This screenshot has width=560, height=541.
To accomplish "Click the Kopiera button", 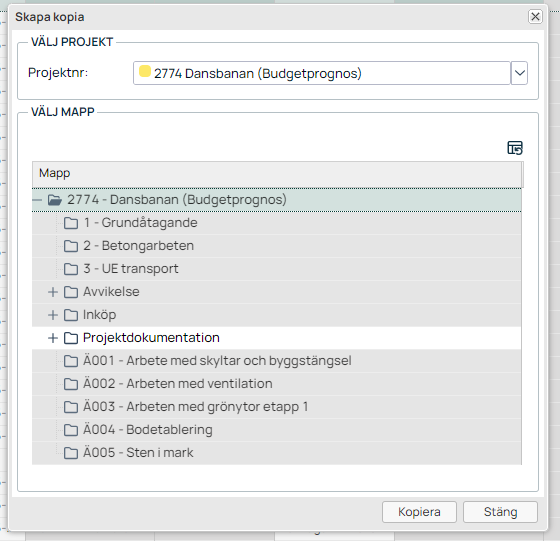I will point(419,512).
